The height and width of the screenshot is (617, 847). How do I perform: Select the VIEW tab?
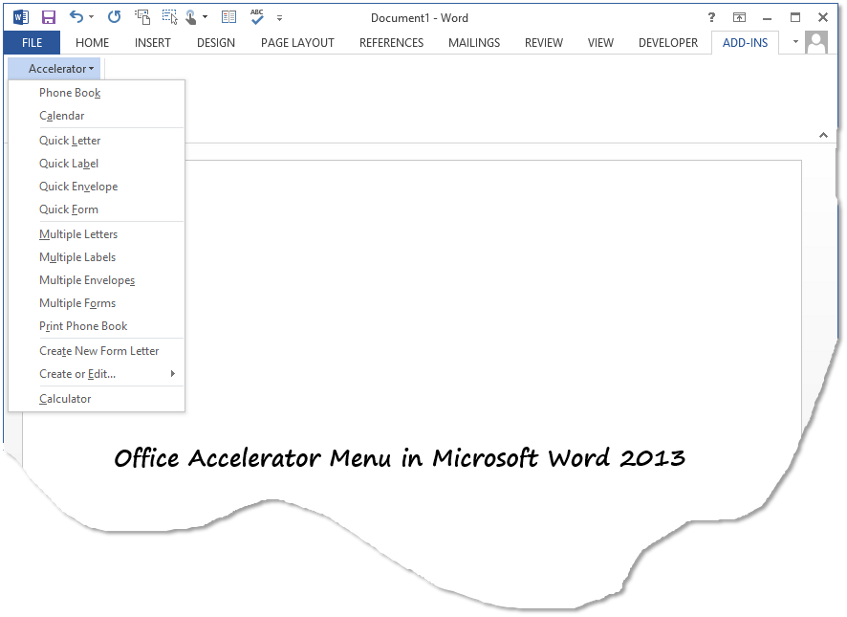click(x=601, y=43)
